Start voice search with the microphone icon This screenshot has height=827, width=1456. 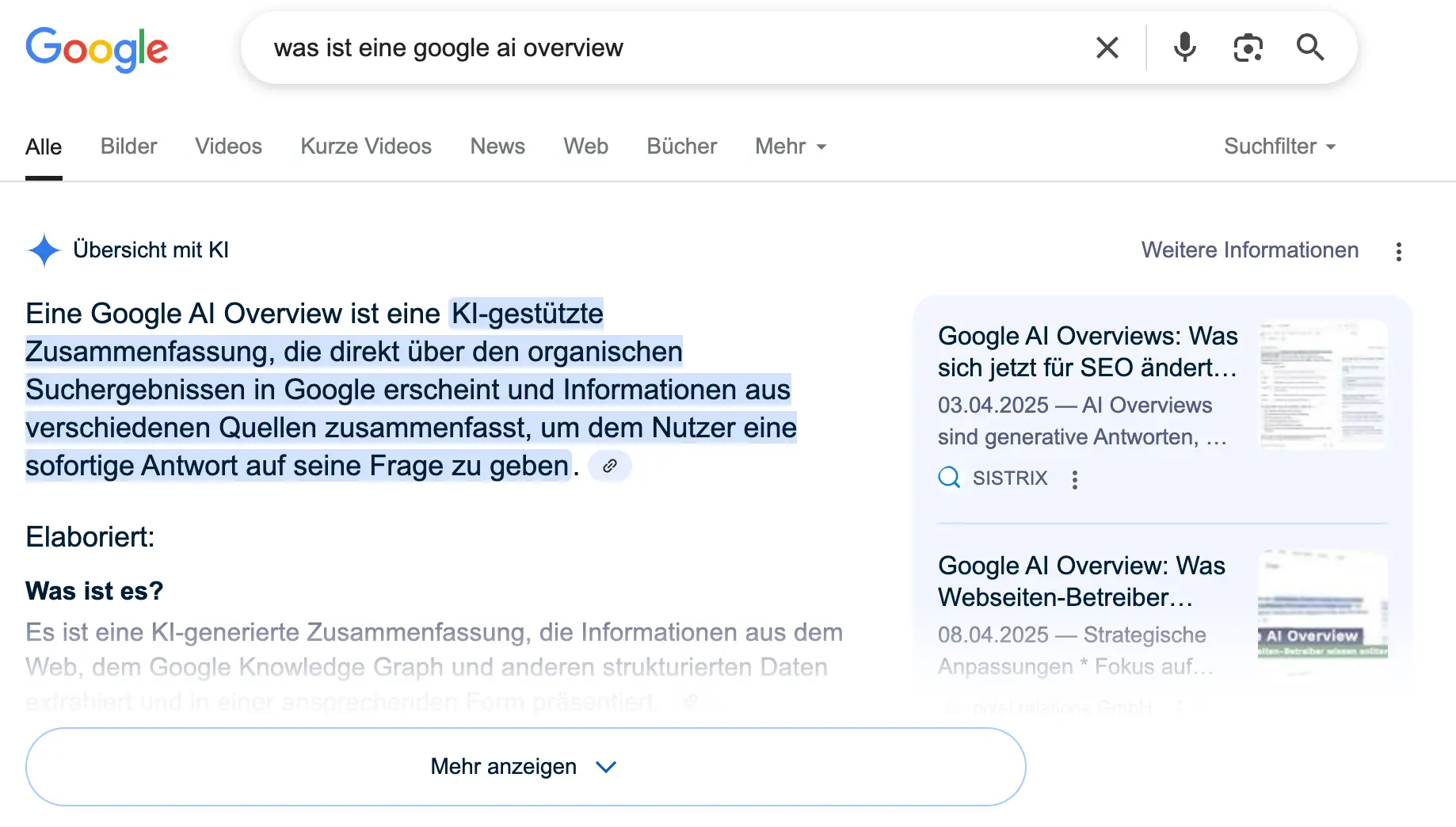[x=1184, y=48]
